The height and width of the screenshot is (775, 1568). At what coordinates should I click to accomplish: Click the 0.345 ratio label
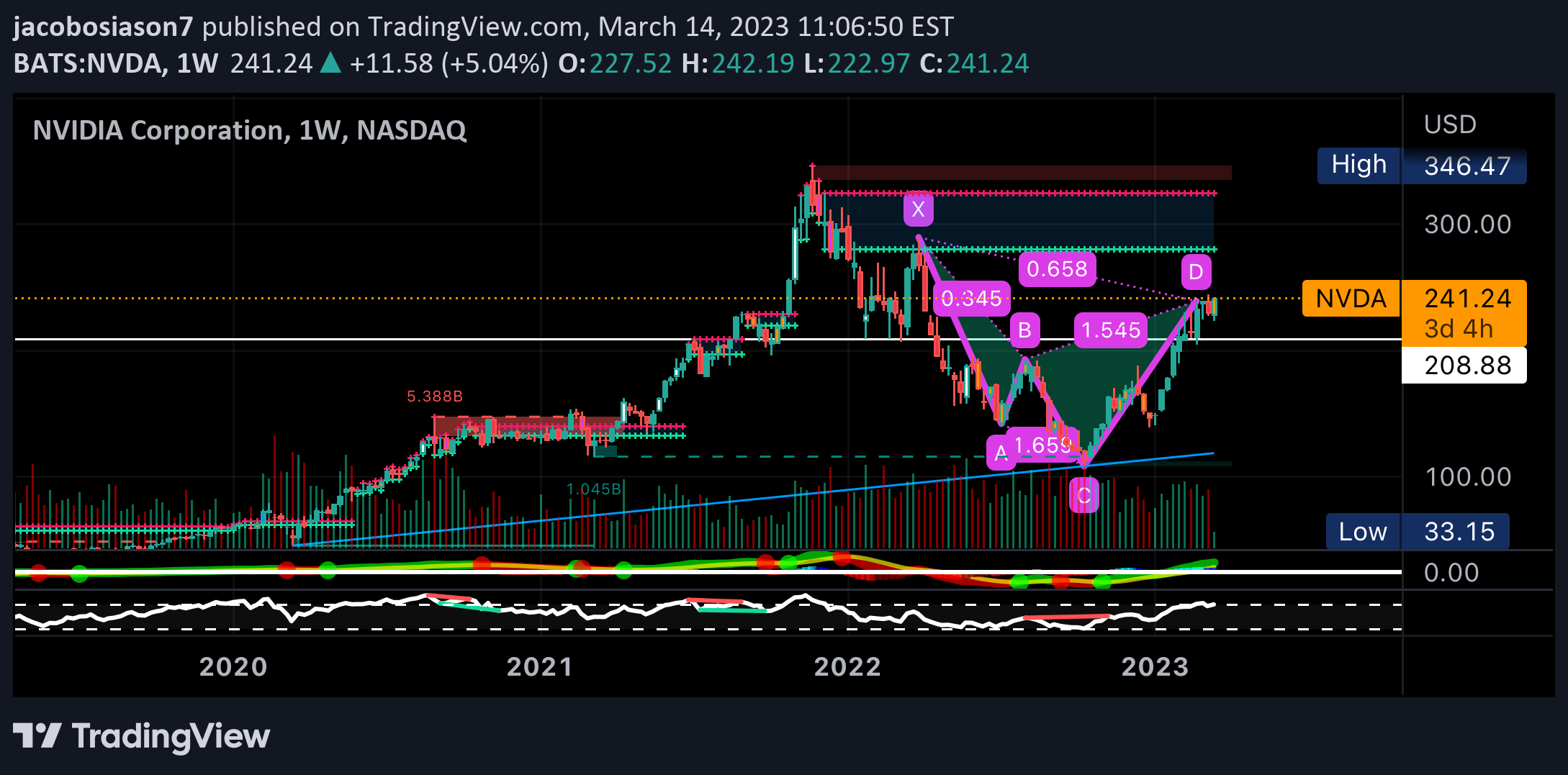point(972,299)
